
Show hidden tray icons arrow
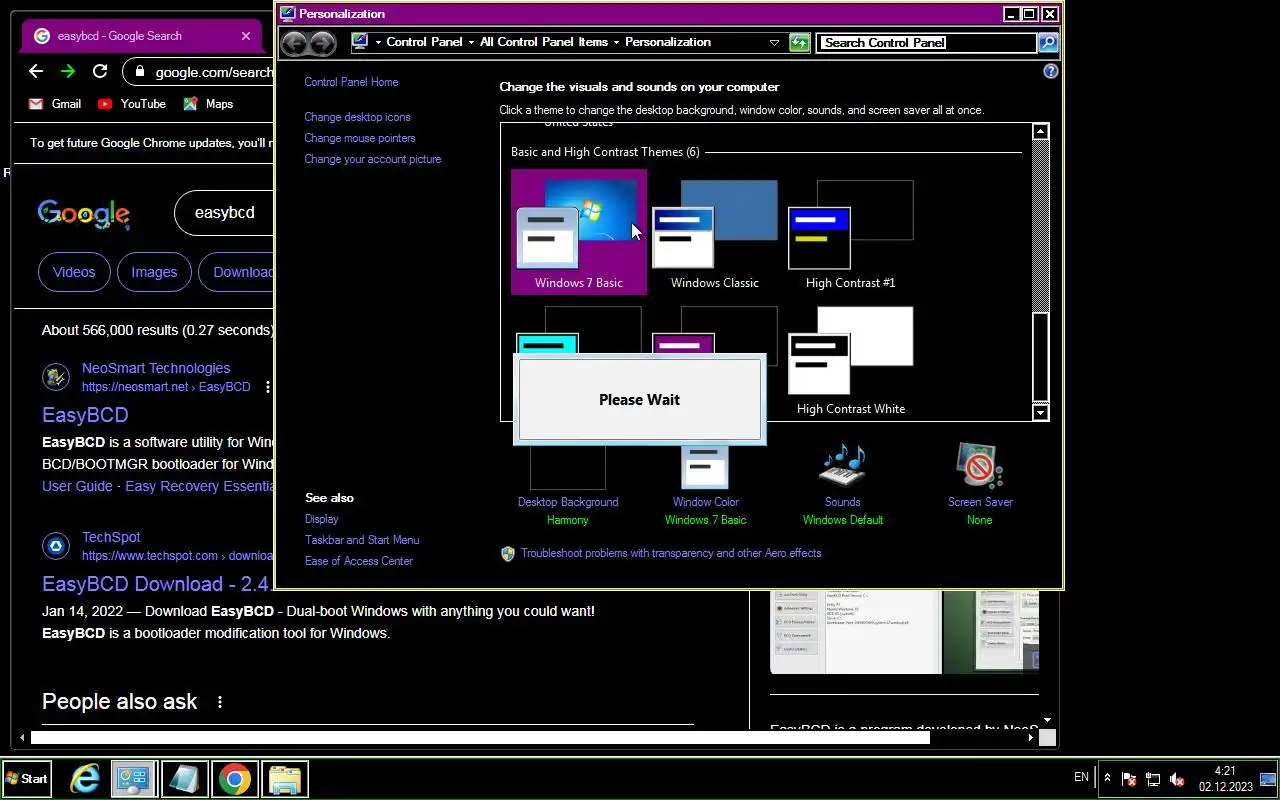tap(1107, 778)
